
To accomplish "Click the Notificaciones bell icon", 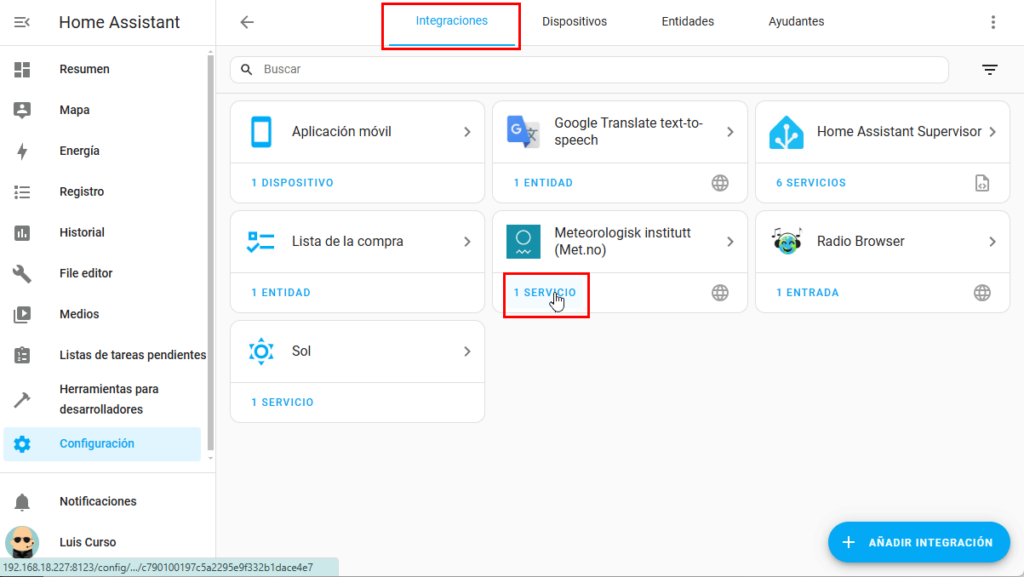I will pos(22,502).
